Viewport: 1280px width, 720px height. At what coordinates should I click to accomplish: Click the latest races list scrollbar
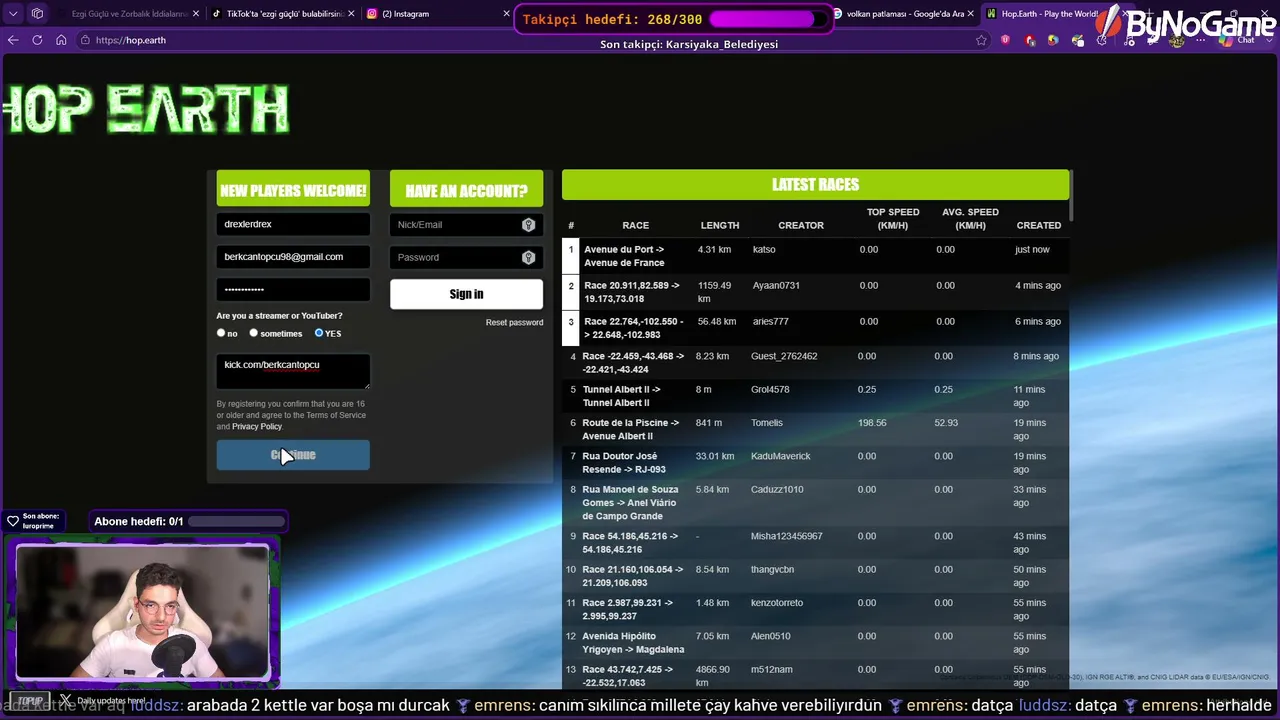tap(1071, 195)
